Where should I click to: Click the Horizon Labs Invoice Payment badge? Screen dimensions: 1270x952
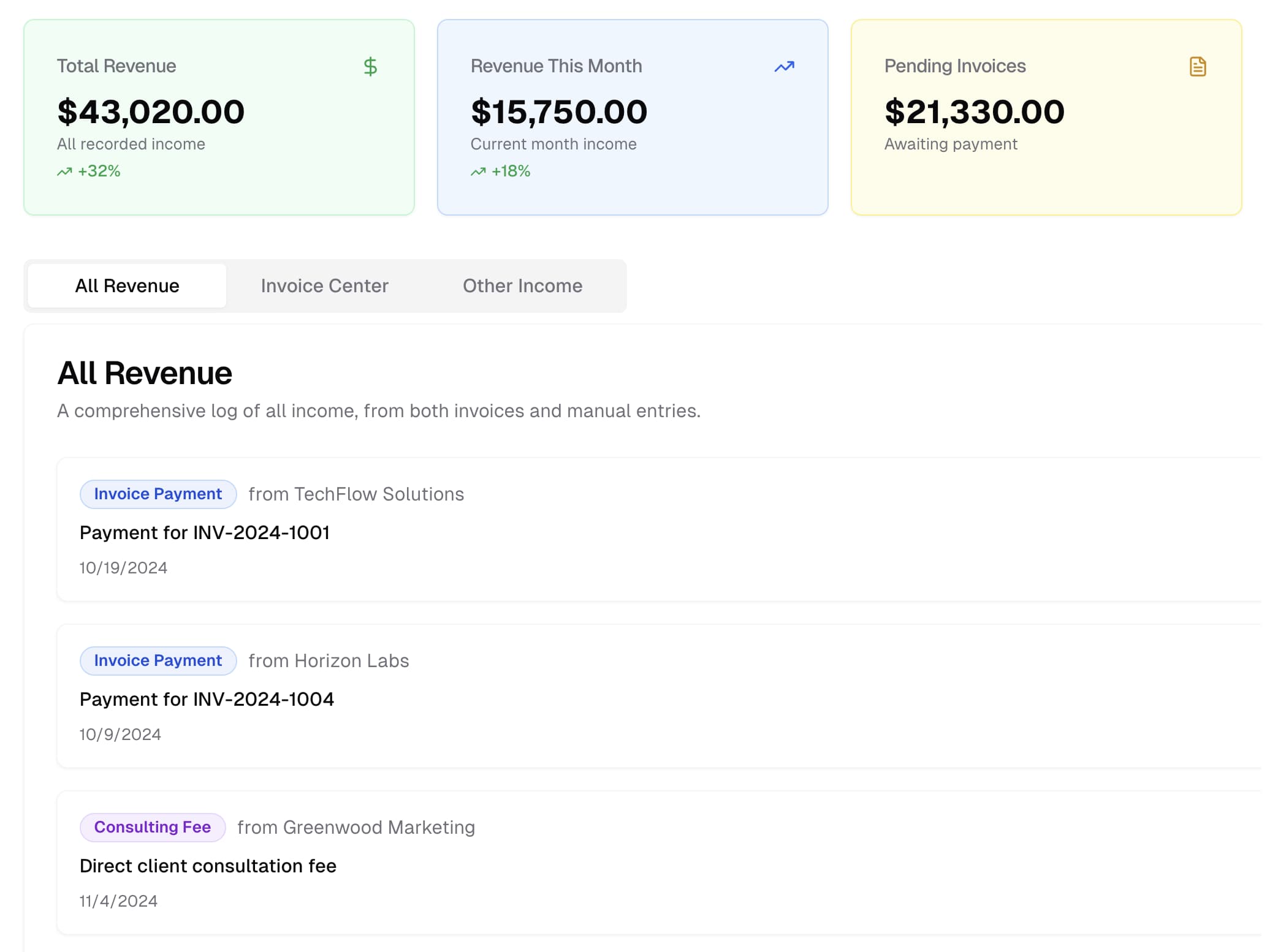coord(158,660)
